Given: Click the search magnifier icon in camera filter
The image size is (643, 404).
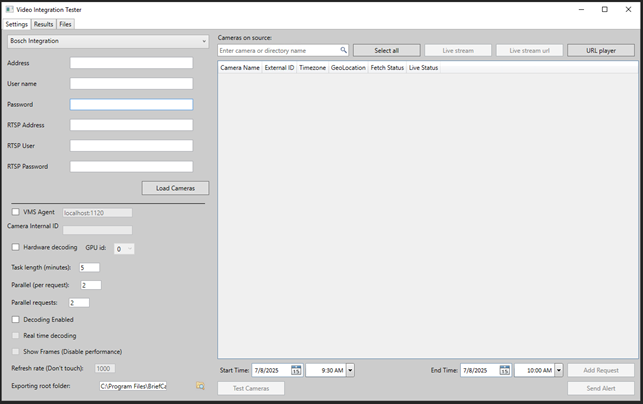Looking at the screenshot, I should coord(343,50).
